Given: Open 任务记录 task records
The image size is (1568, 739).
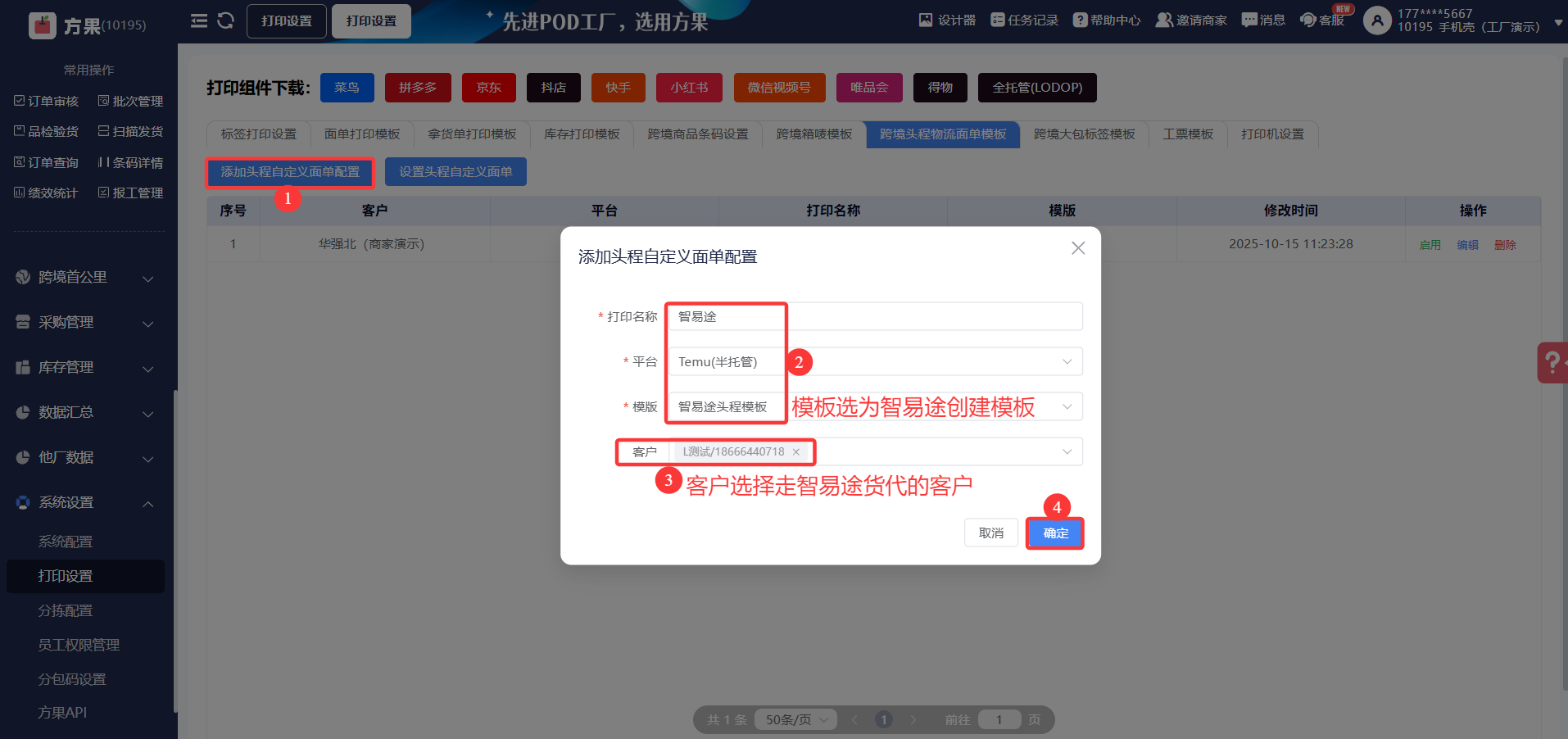Looking at the screenshot, I should pos(1024,20).
